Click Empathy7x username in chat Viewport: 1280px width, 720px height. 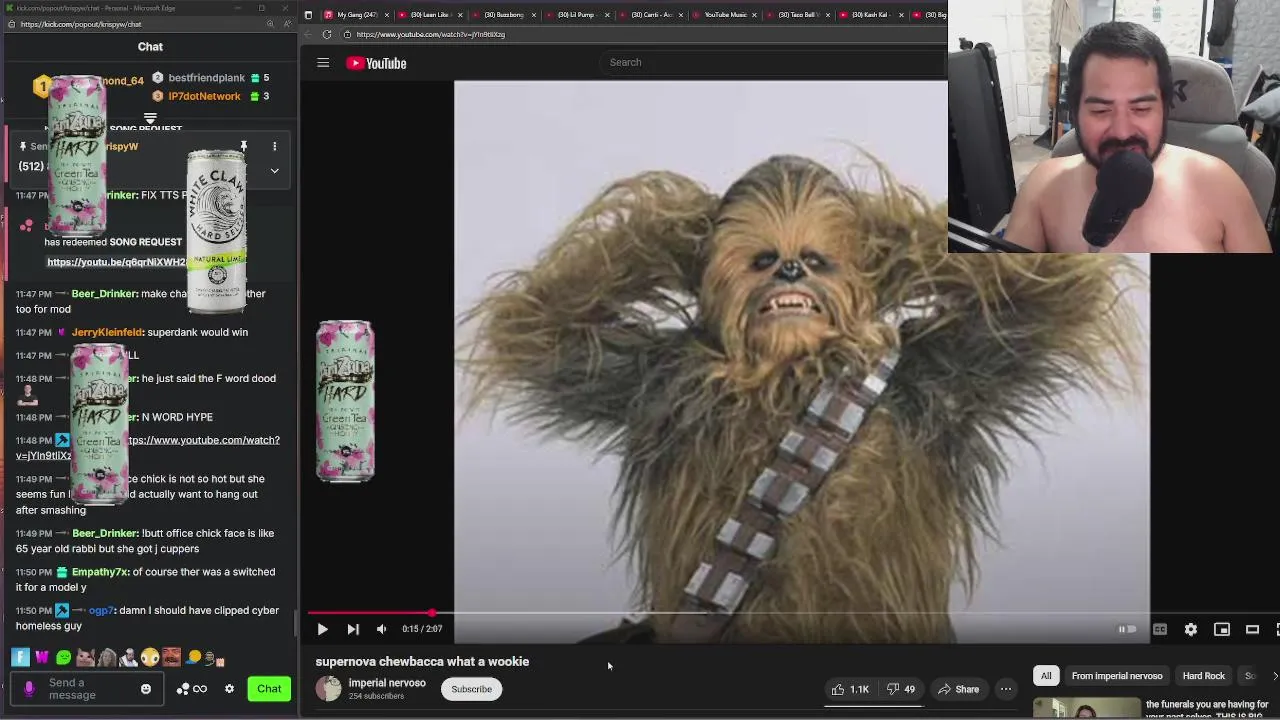pos(100,572)
